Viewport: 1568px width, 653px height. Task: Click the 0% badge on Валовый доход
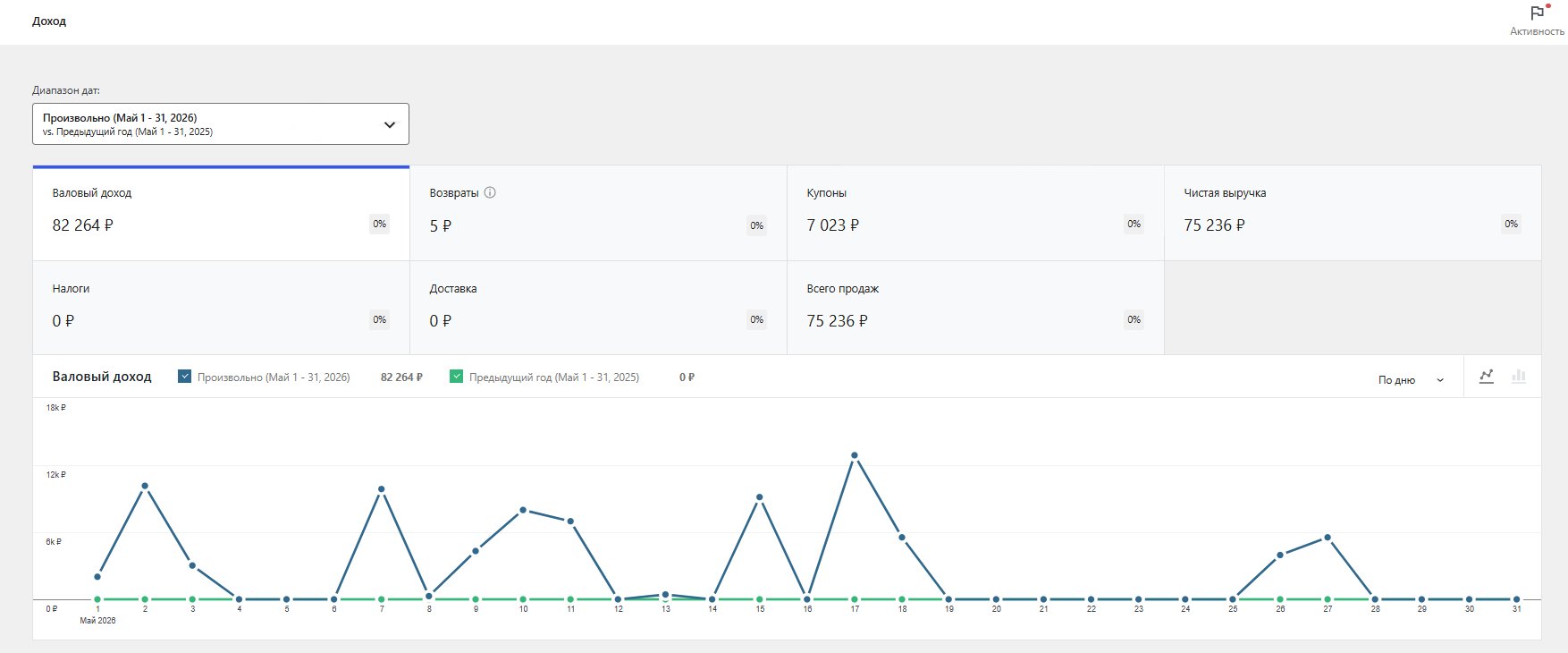coord(380,224)
